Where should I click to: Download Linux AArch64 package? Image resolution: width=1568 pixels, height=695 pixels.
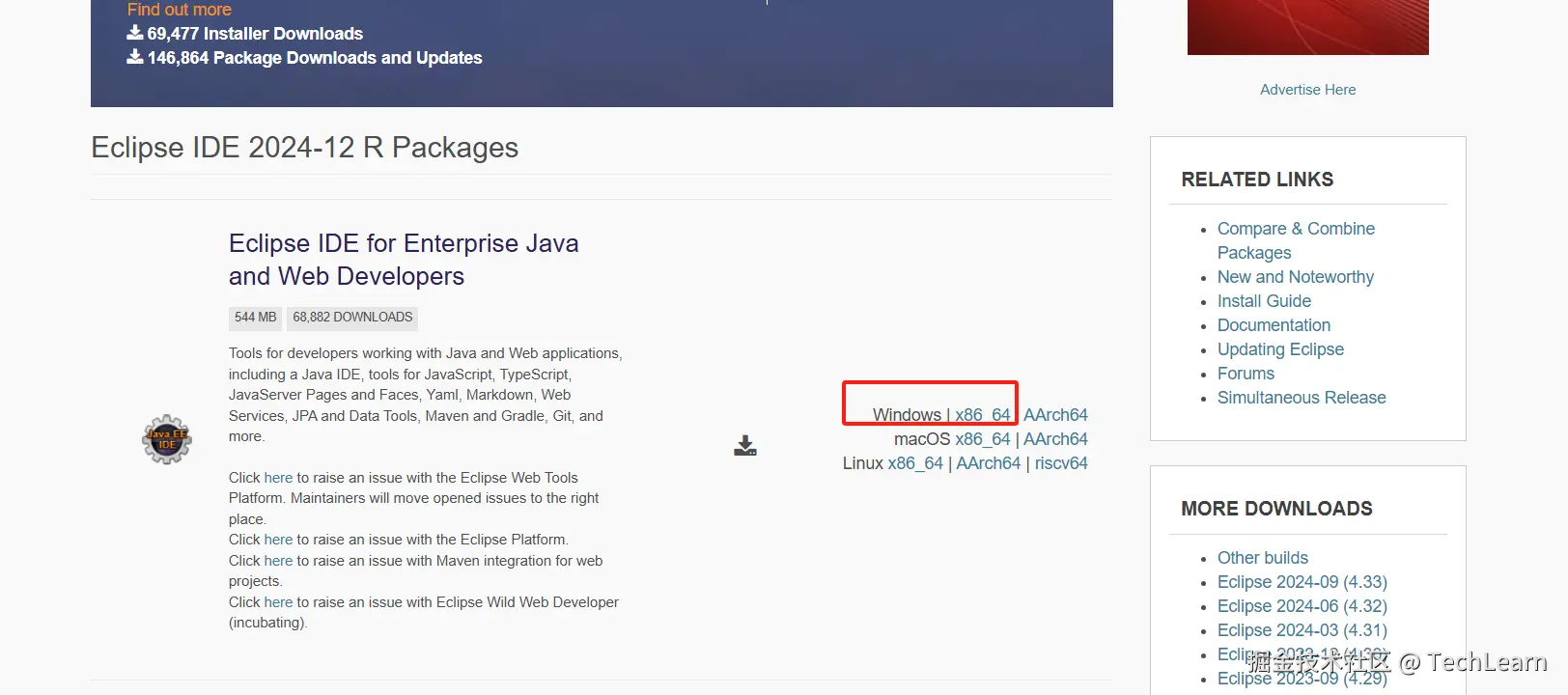(x=989, y=463)
